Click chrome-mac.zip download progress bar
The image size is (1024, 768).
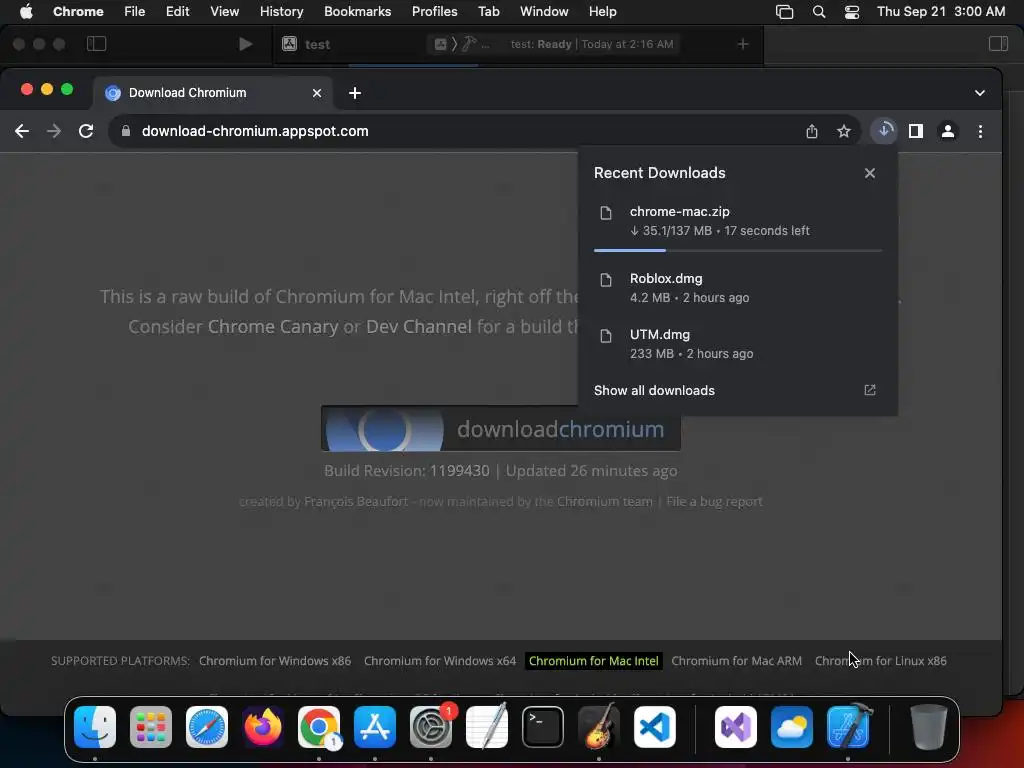737,250
